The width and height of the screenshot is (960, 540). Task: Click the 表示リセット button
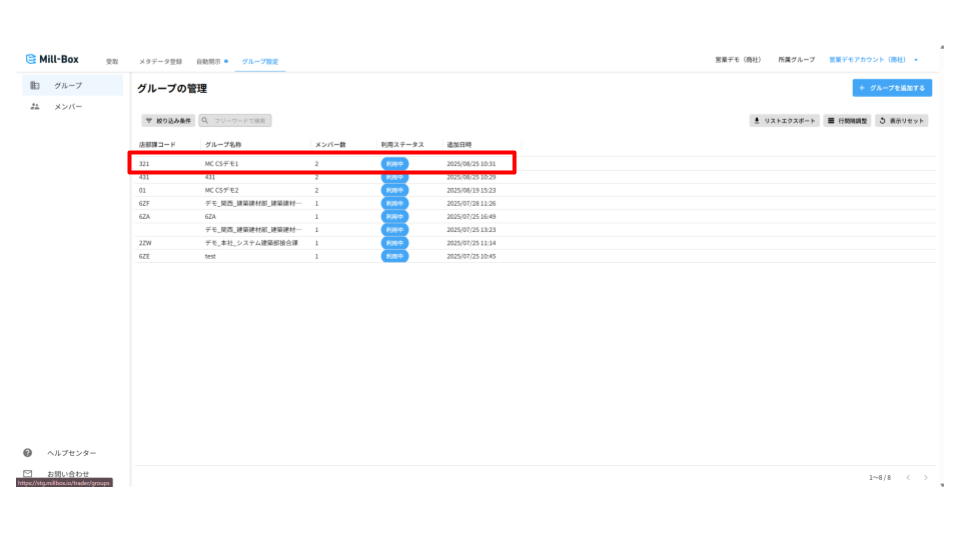(x=902, y=121)
